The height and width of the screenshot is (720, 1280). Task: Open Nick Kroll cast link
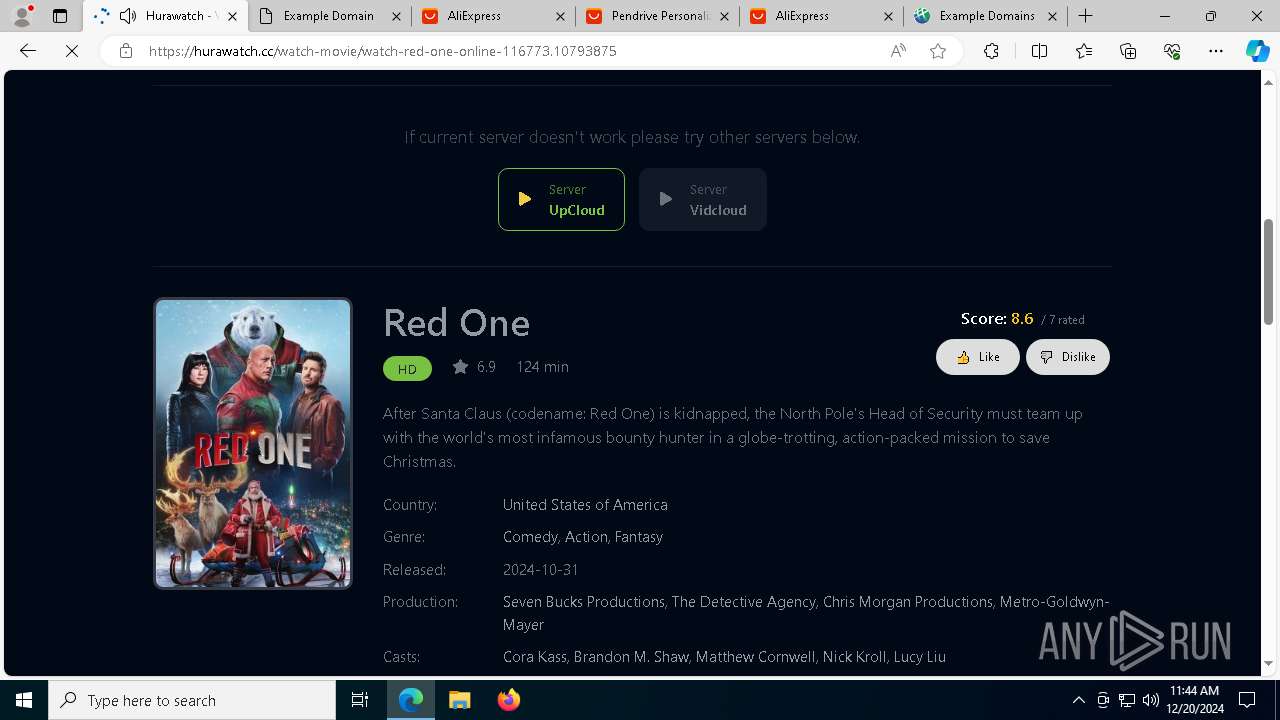pyautogui.click(x=855, y=657)
